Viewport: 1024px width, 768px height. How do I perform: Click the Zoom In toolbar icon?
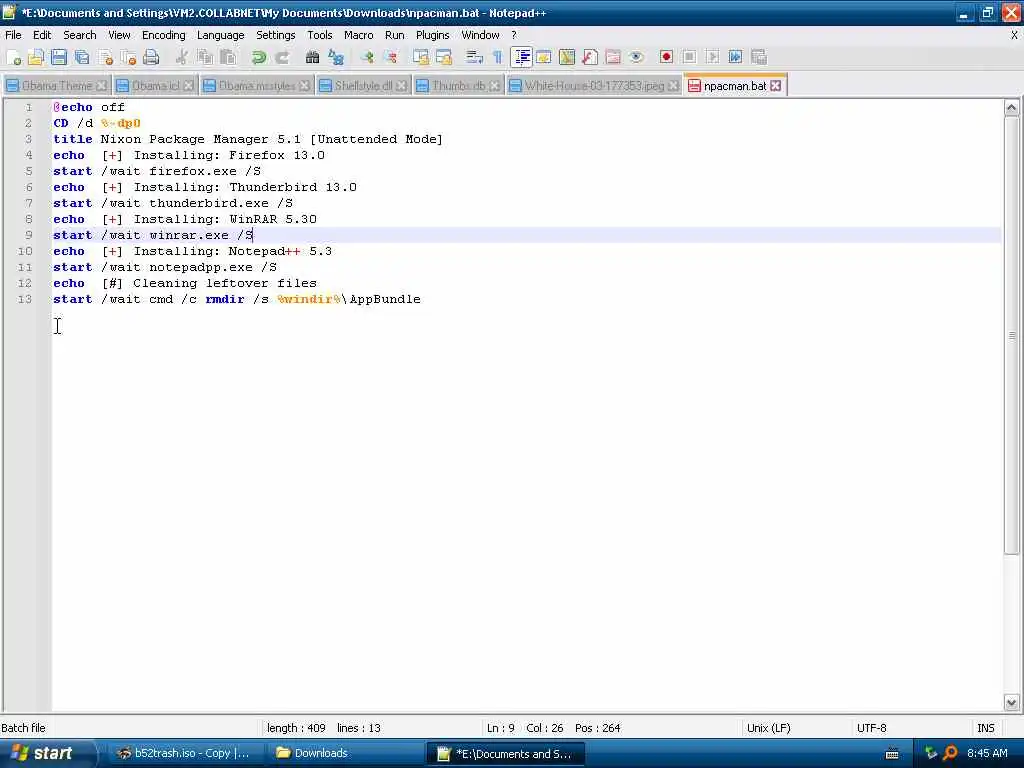[367, 57]
